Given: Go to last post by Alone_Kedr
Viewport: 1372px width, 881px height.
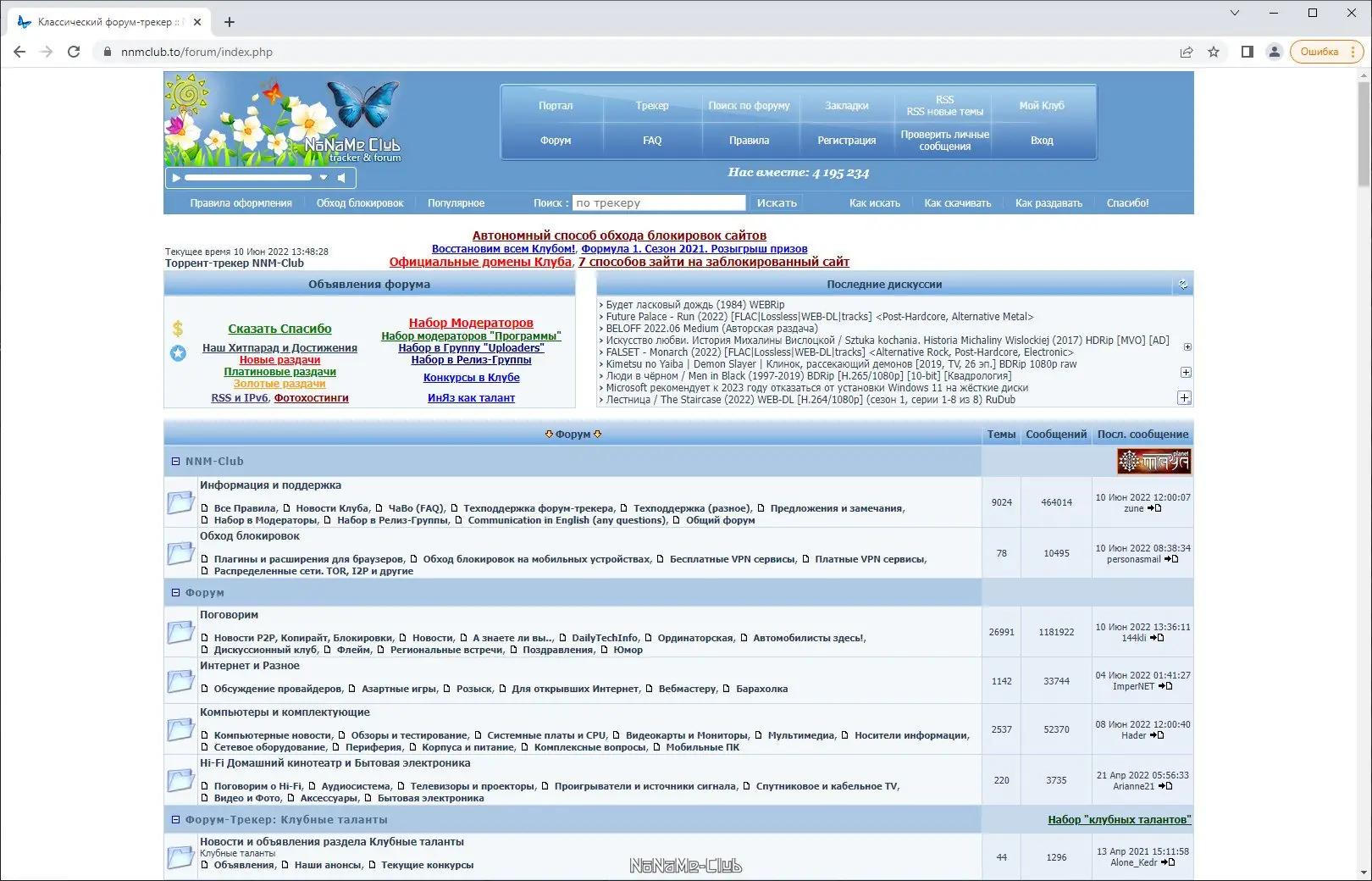Looking at the screenshot, I should point(1168,862).
